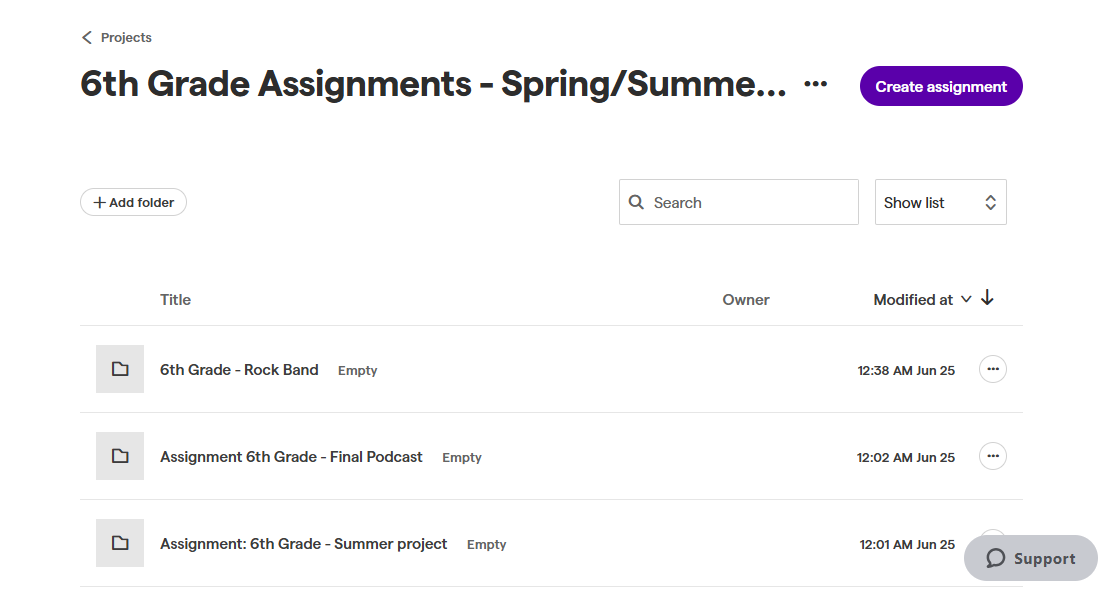This screenshot has height=592, width=1101.
Task: Click the Create assignment button
Action: 941,86
